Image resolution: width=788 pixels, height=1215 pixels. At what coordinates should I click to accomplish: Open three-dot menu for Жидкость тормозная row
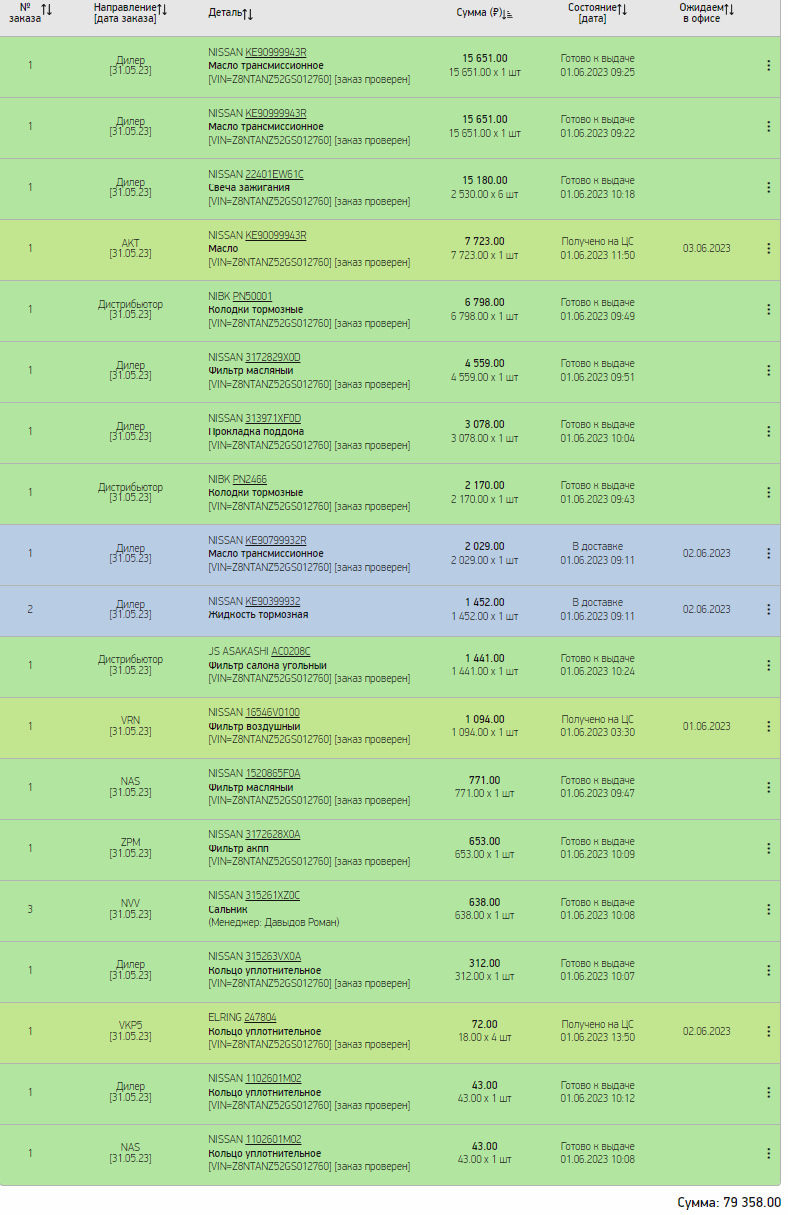point(768,609)
